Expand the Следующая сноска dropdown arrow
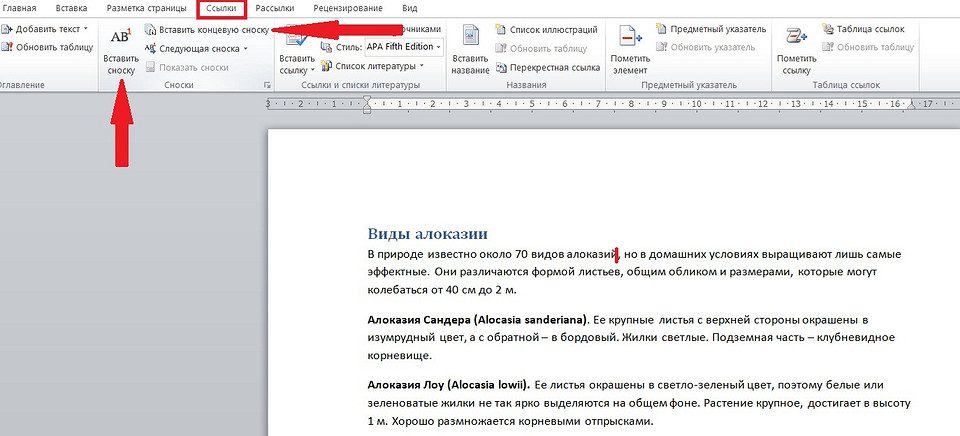 coord(246,48)
